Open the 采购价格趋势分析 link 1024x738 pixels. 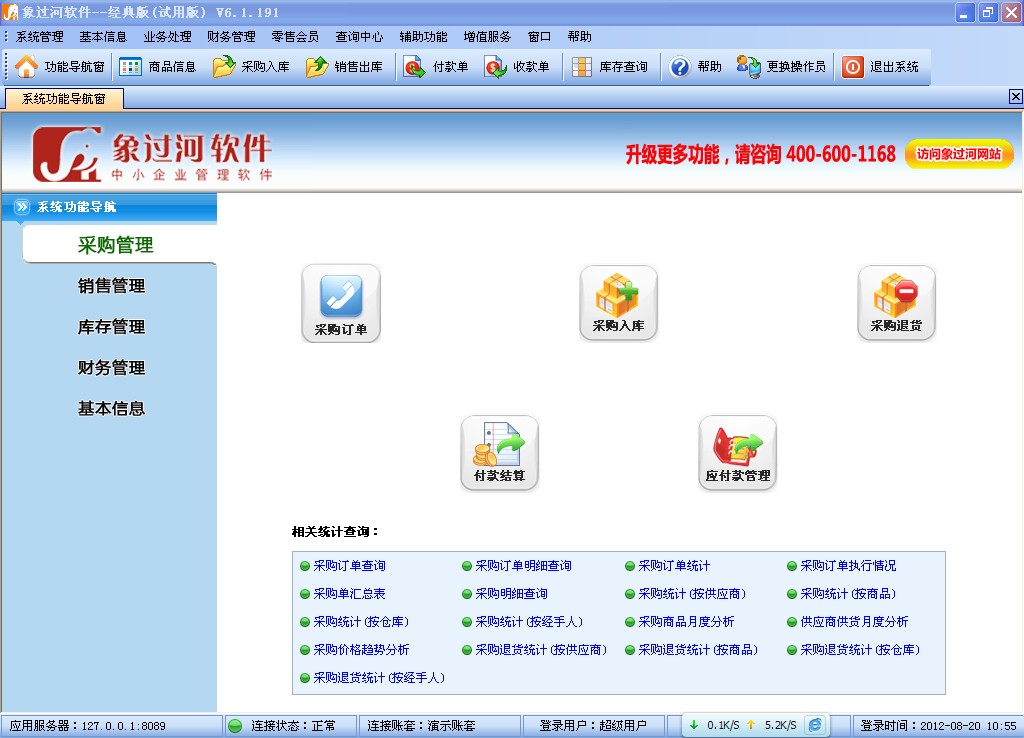click(361, 650)
